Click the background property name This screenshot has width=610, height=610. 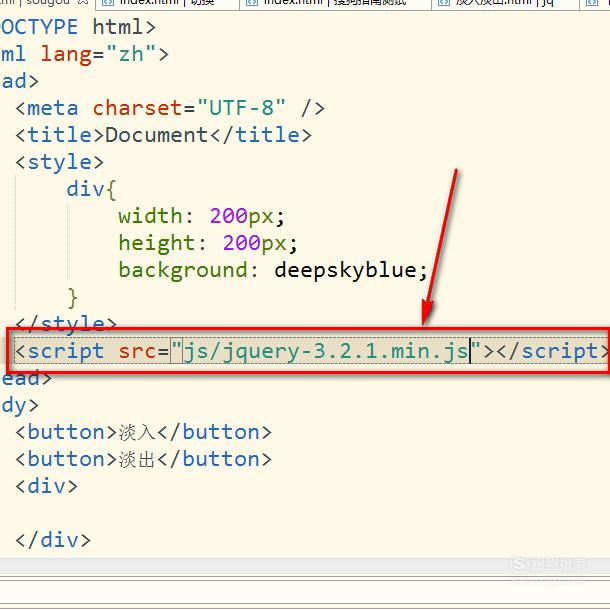tap(182, 270)
